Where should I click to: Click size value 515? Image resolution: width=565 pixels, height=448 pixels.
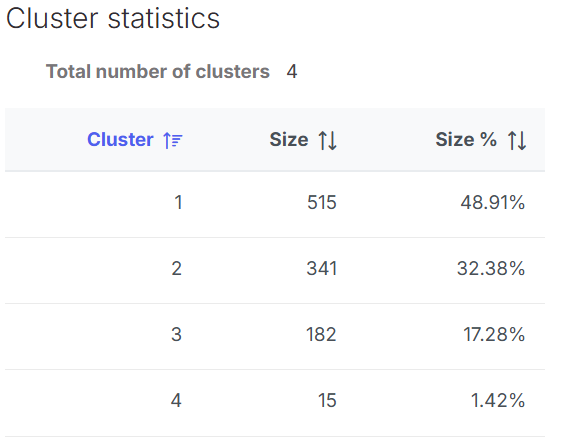point(322,202)
